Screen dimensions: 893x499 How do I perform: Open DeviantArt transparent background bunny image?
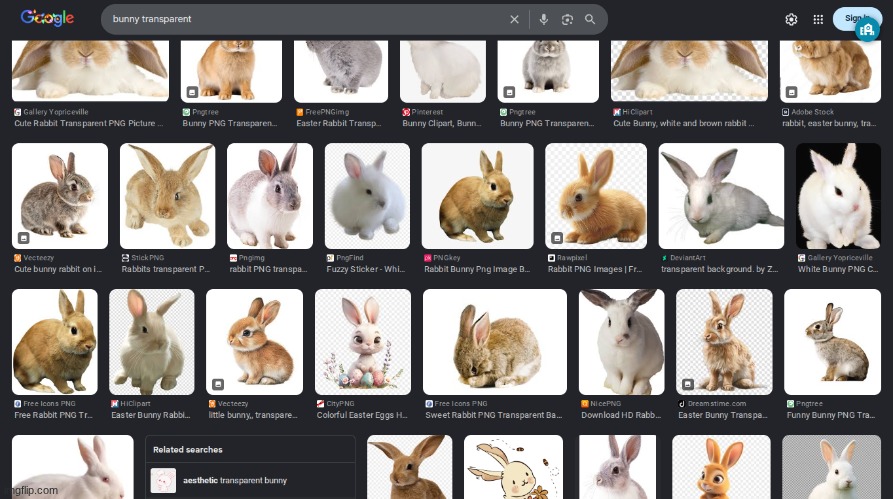point(721,195)
